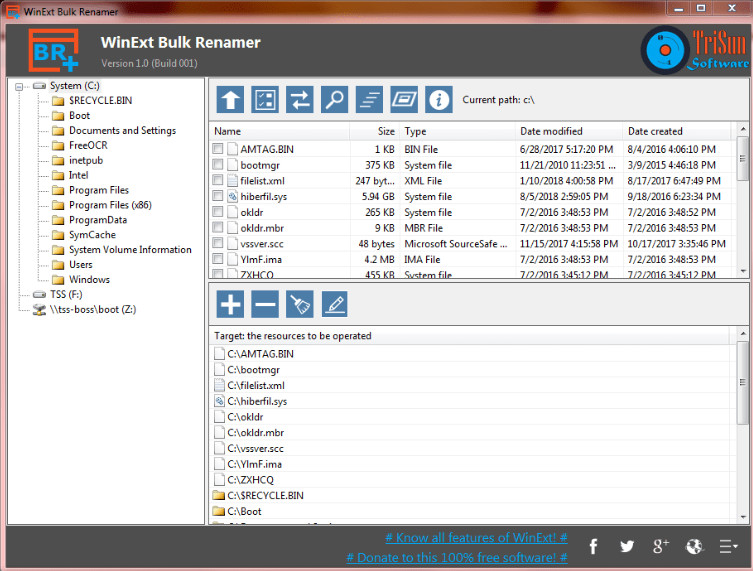Open the Twitter icon in the footer
Image resolution: width=753 pixels, height=571 pixels.
(627, 546)
